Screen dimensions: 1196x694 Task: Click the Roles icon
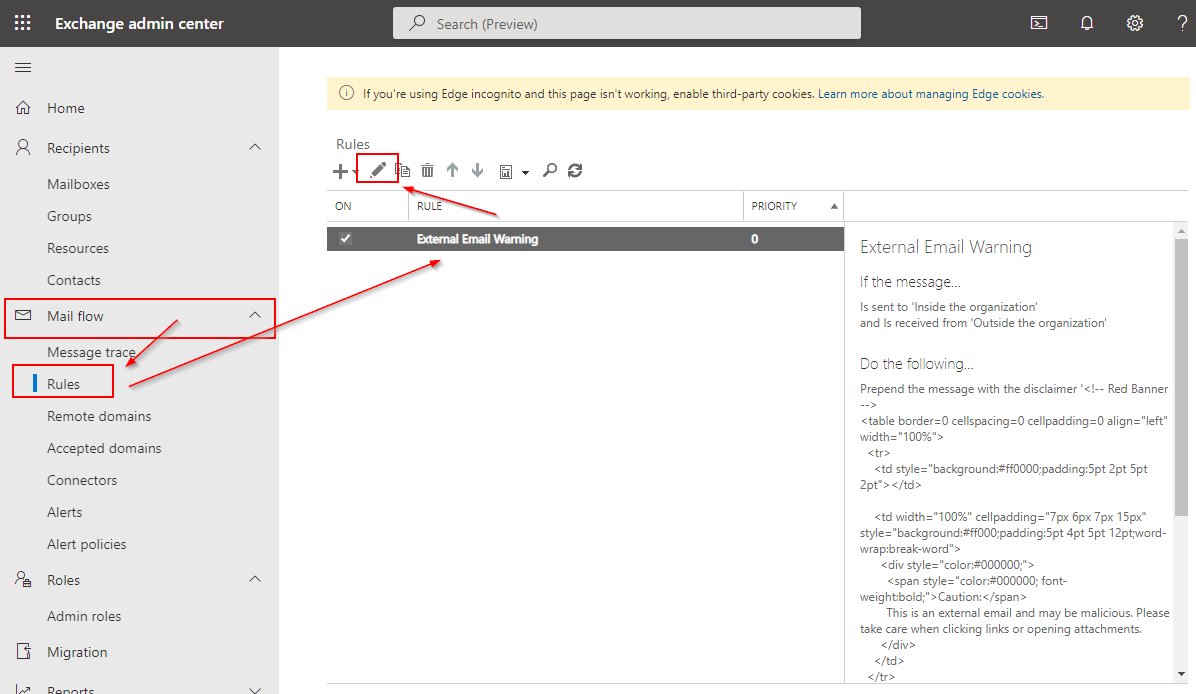pyautogui.click(x=24, y=580)
